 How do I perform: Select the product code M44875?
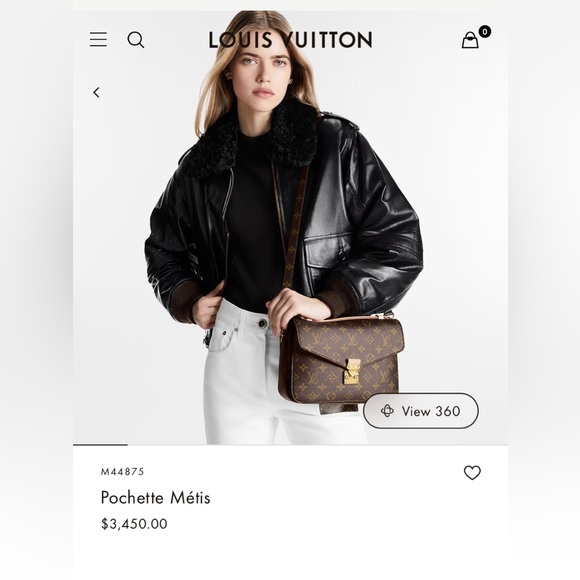pyautogui.click(x=122, y=472)
